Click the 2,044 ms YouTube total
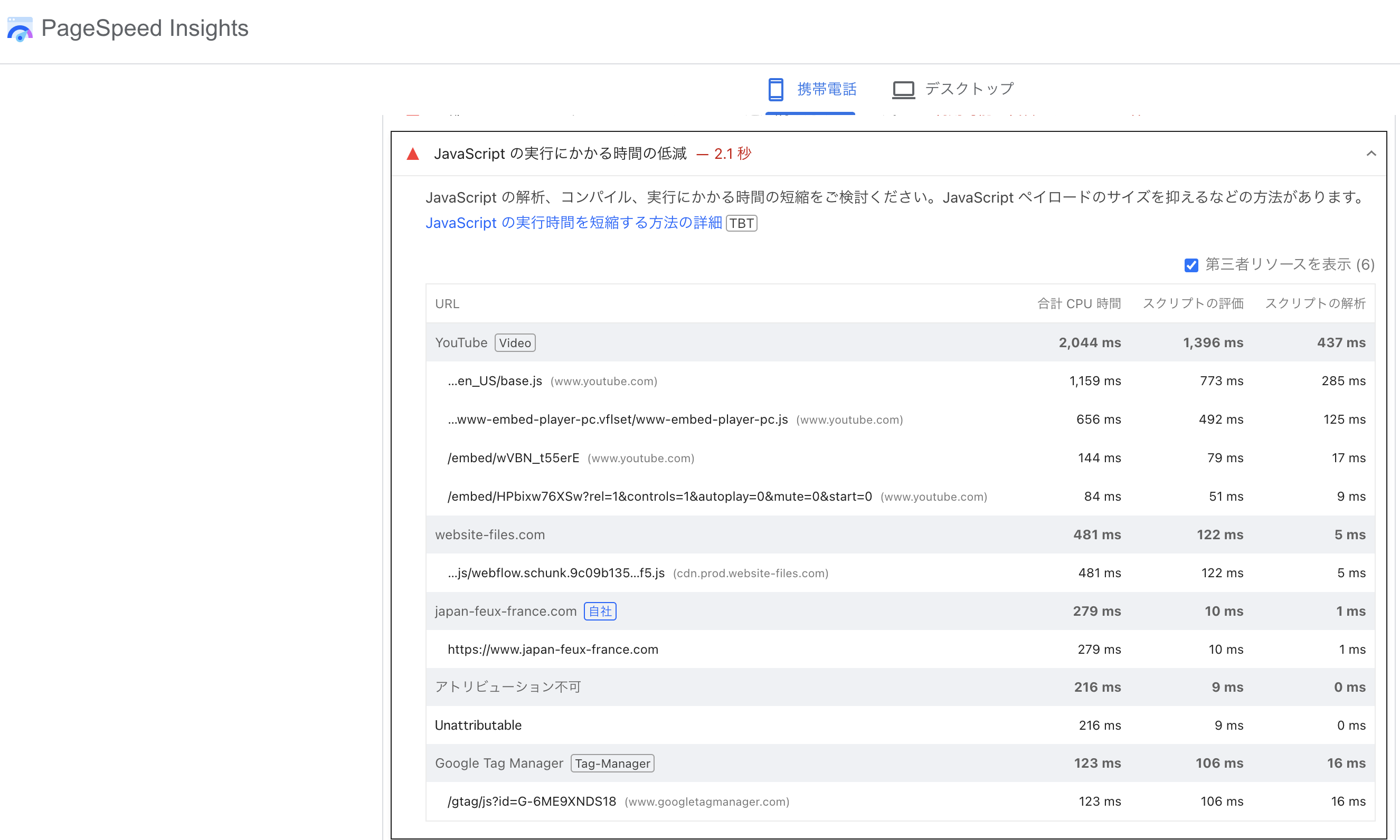This screenshot has height=840, width=1400. 1090,343
